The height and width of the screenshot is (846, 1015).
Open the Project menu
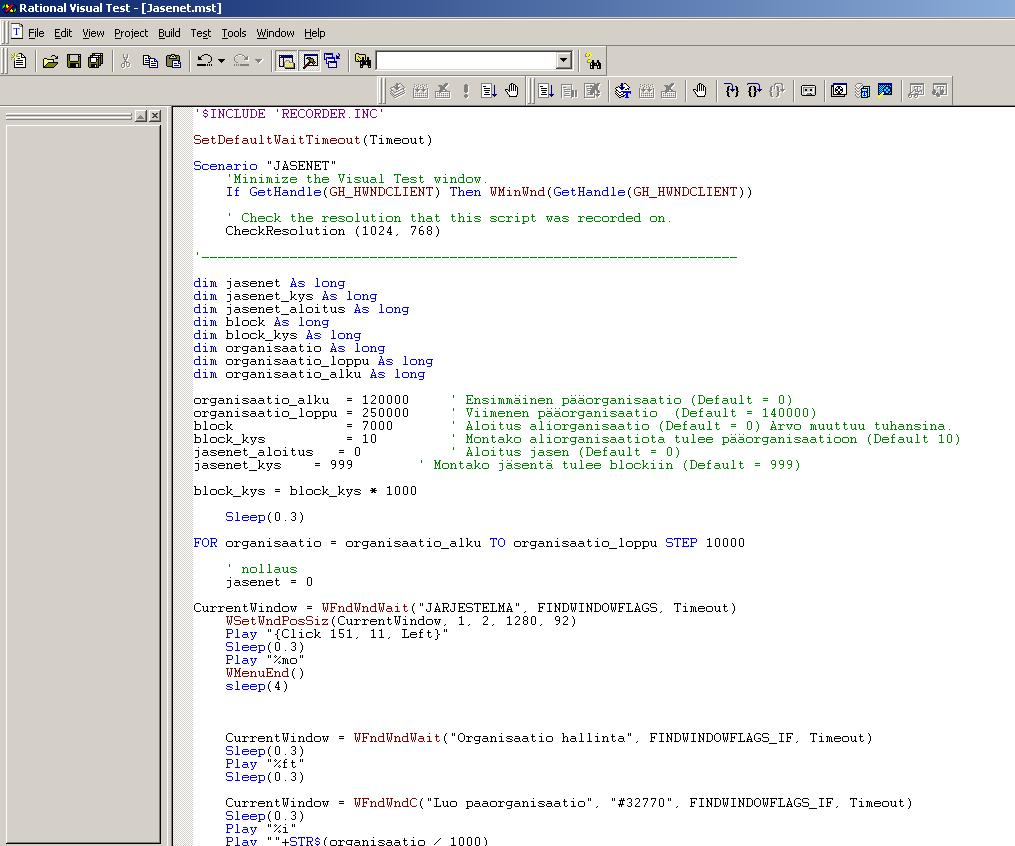(x=131, y=33)
